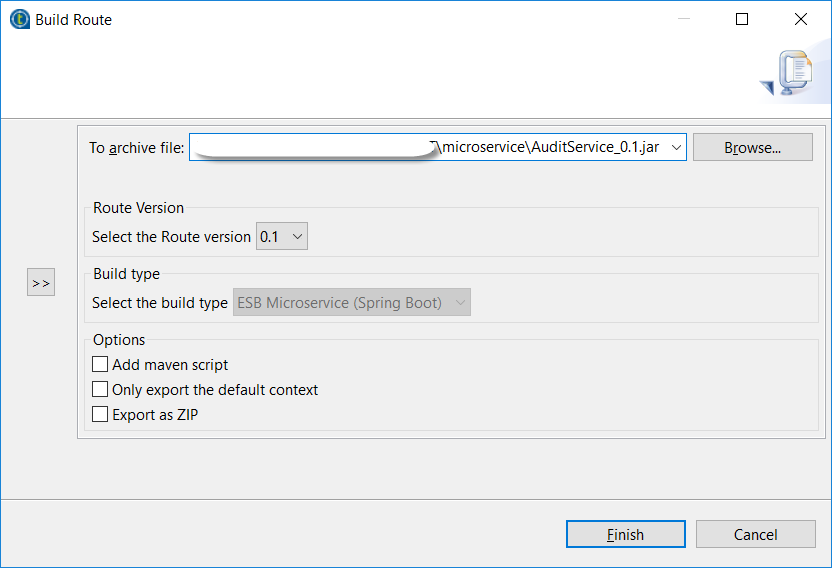Viewport: 832px width, 568px height.
Task: Enable the Add maven script option
Action: tap(100, 365)
